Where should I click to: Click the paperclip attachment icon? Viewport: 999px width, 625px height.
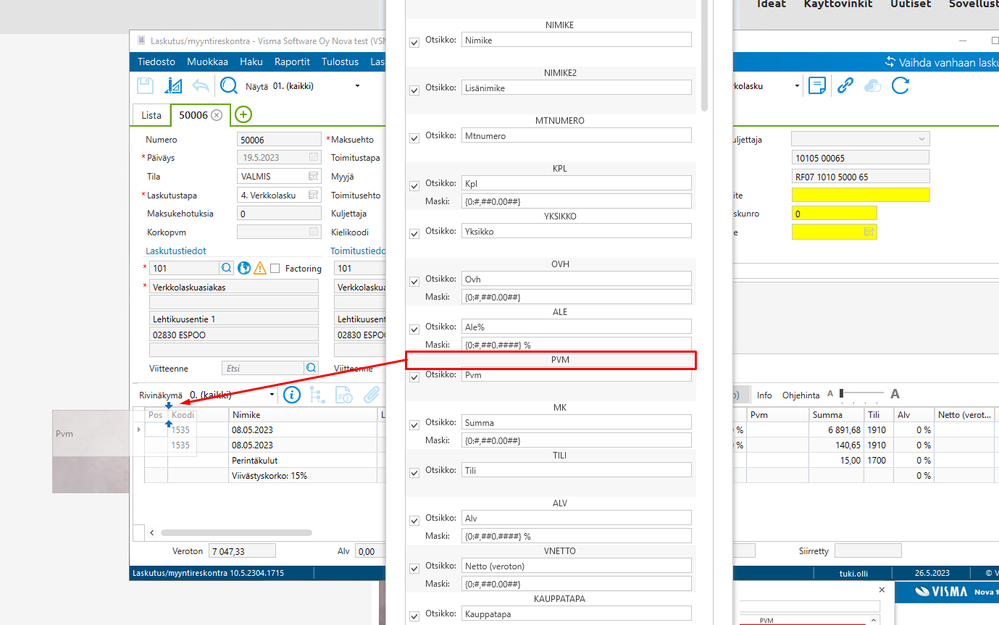point(371,395)
